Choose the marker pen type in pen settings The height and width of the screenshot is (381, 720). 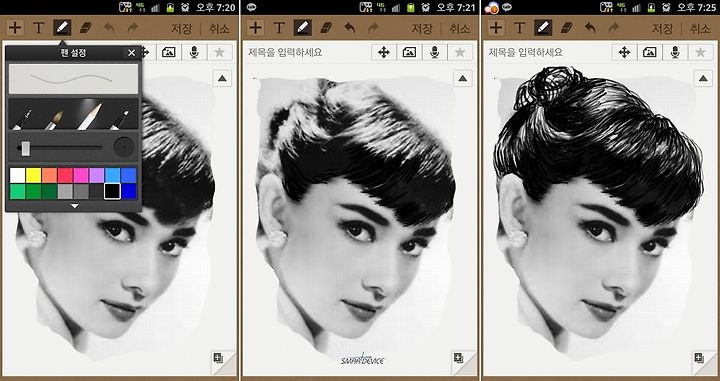coord(121,118)
